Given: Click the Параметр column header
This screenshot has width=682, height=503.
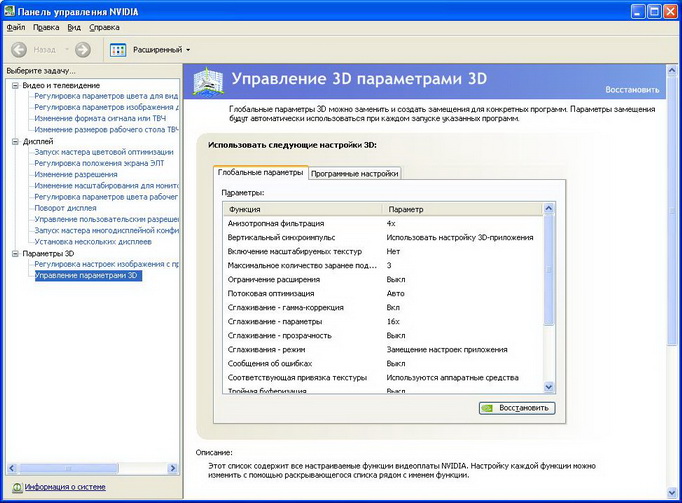Looking at the screenshot, I should click(463, 209).
